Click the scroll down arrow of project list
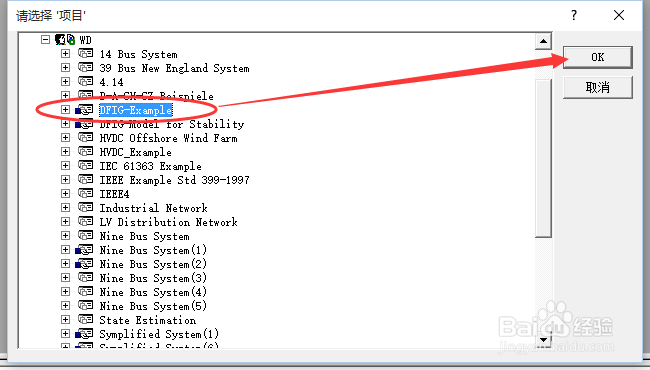Screen dimensions: 650x370 [543, 340]
